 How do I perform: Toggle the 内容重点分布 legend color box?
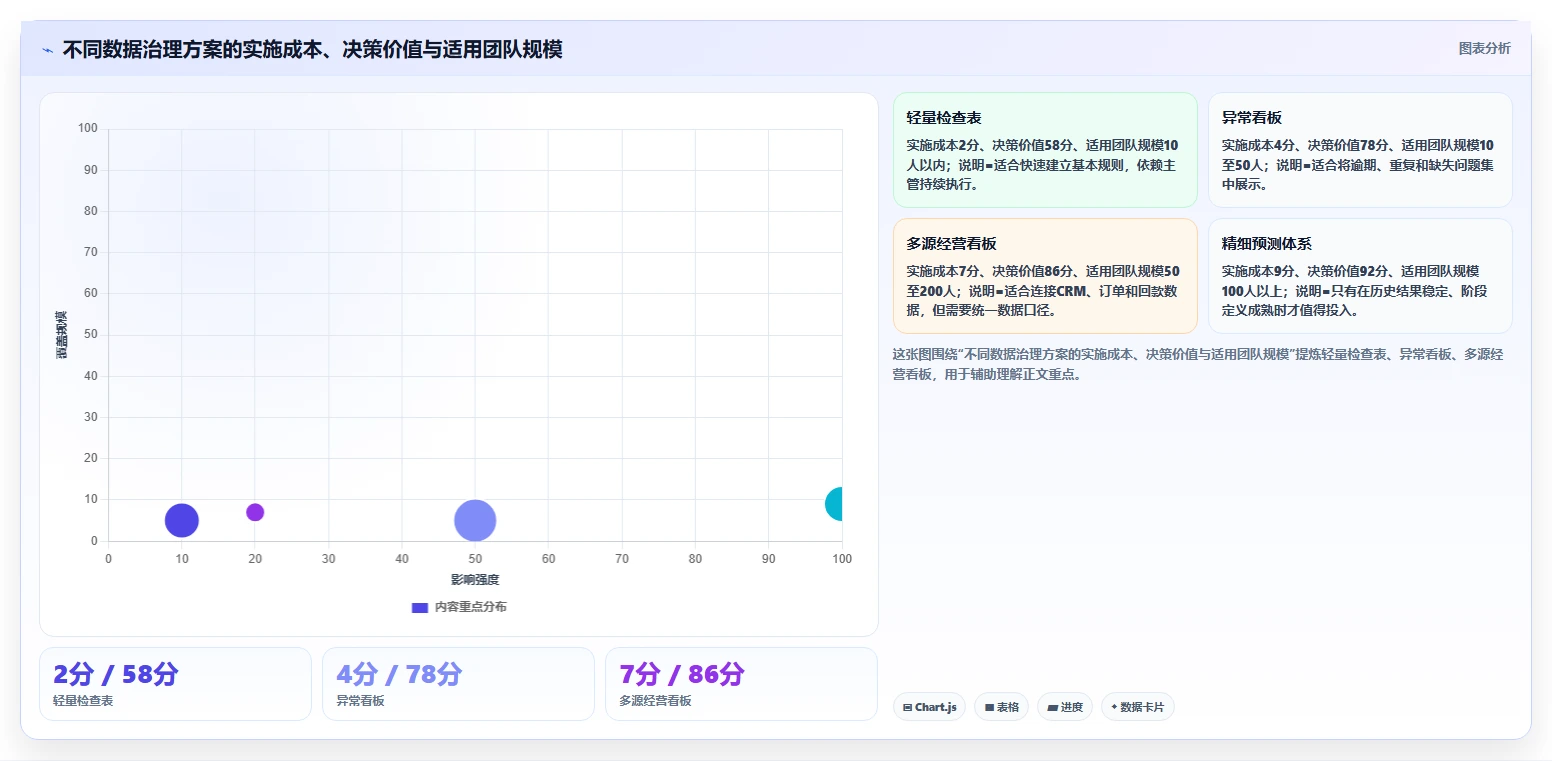[x=420, y=607]
